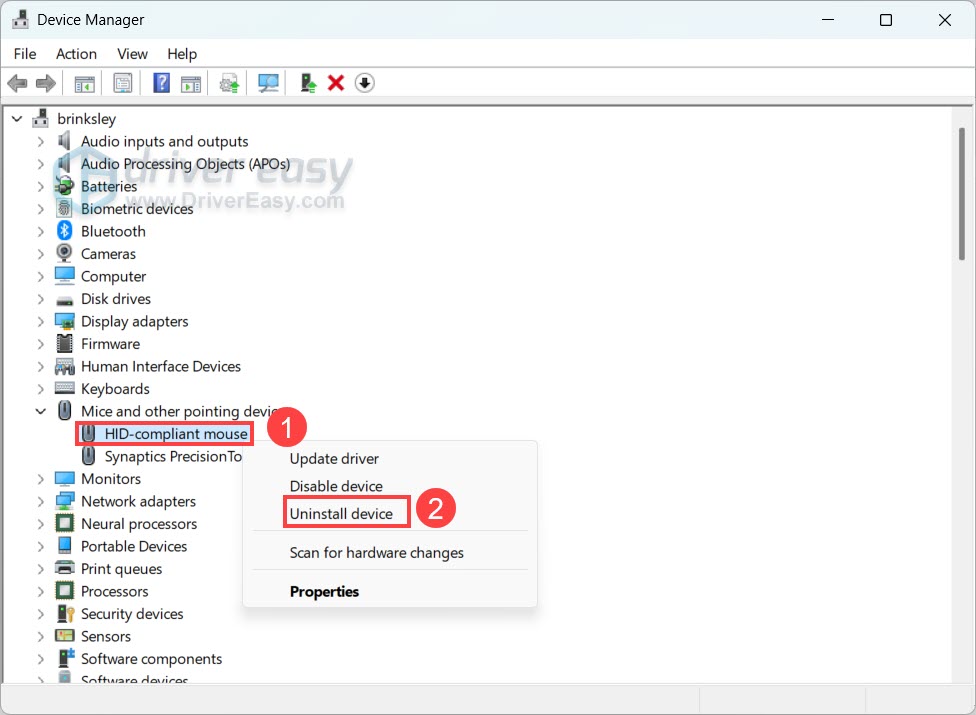The width and height of the screenshot is (976, 715).
Task: Expand the Processors category
Action: [40, 591]
